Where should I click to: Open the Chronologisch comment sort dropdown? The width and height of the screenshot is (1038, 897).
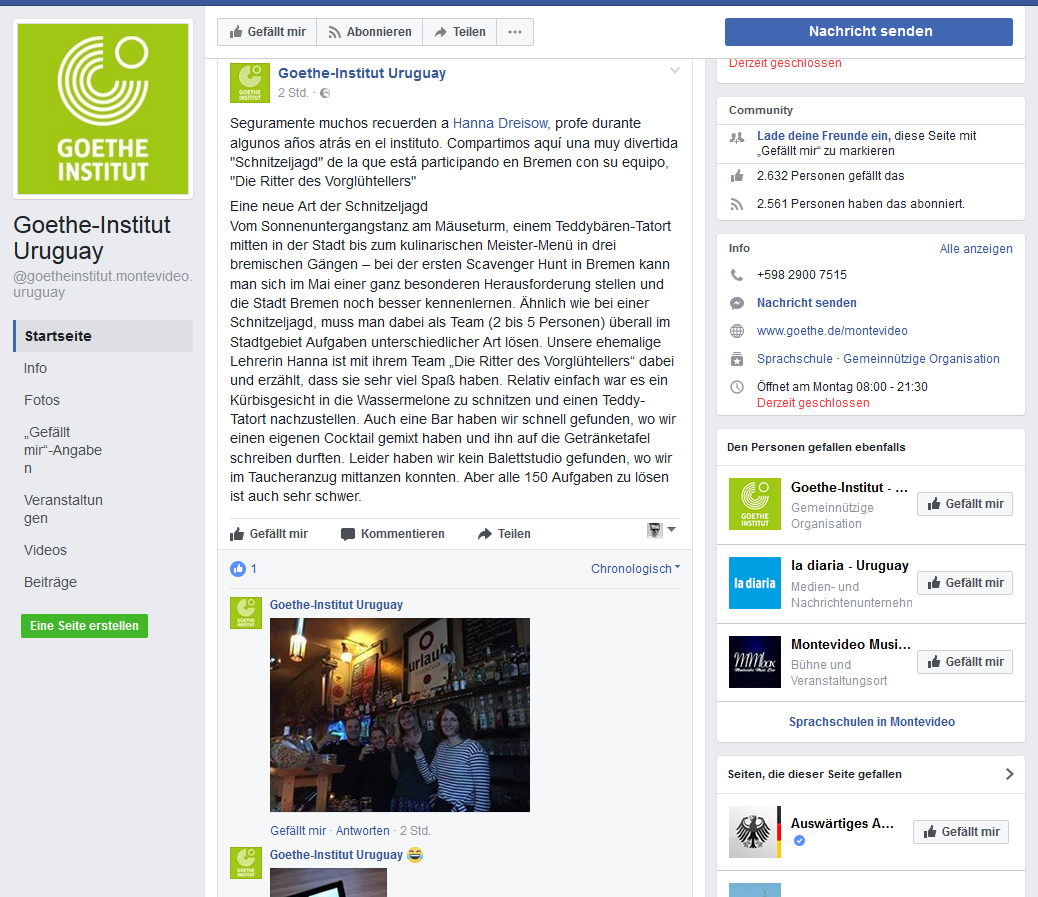point(635,569)
